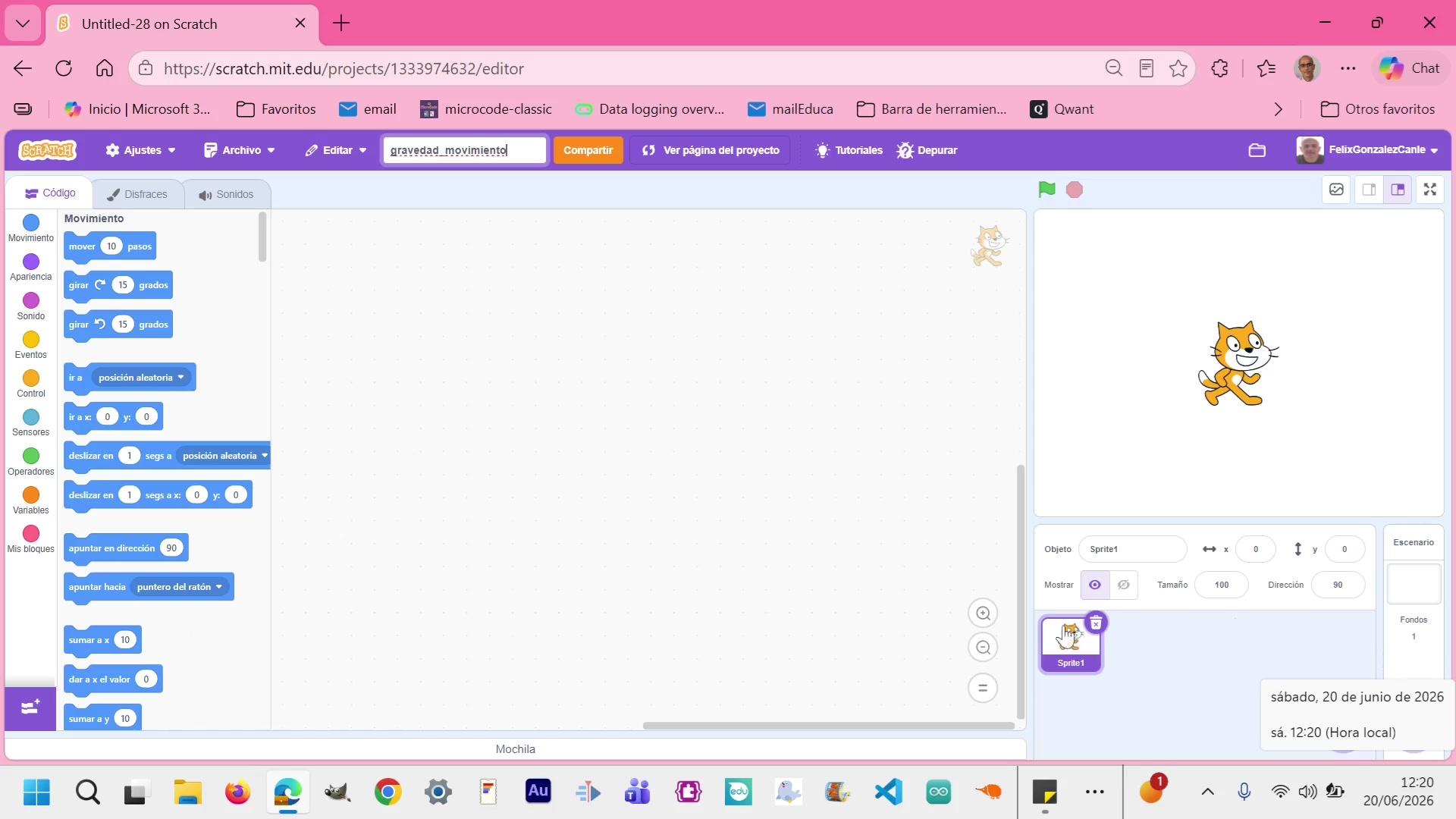The width and height of the screenshot is (1456, 819).
Task: Open my stuff folder icon
Action: 1257,150
